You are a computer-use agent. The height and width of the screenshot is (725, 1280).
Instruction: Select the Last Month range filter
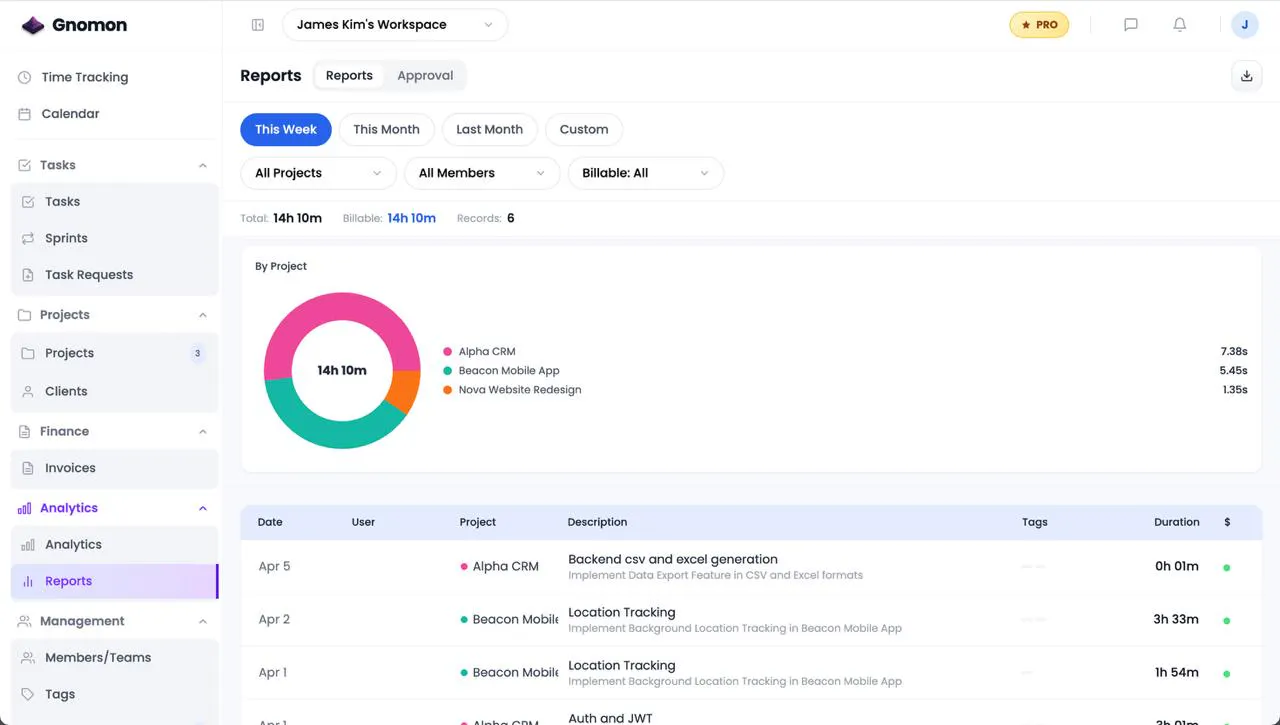489,129
